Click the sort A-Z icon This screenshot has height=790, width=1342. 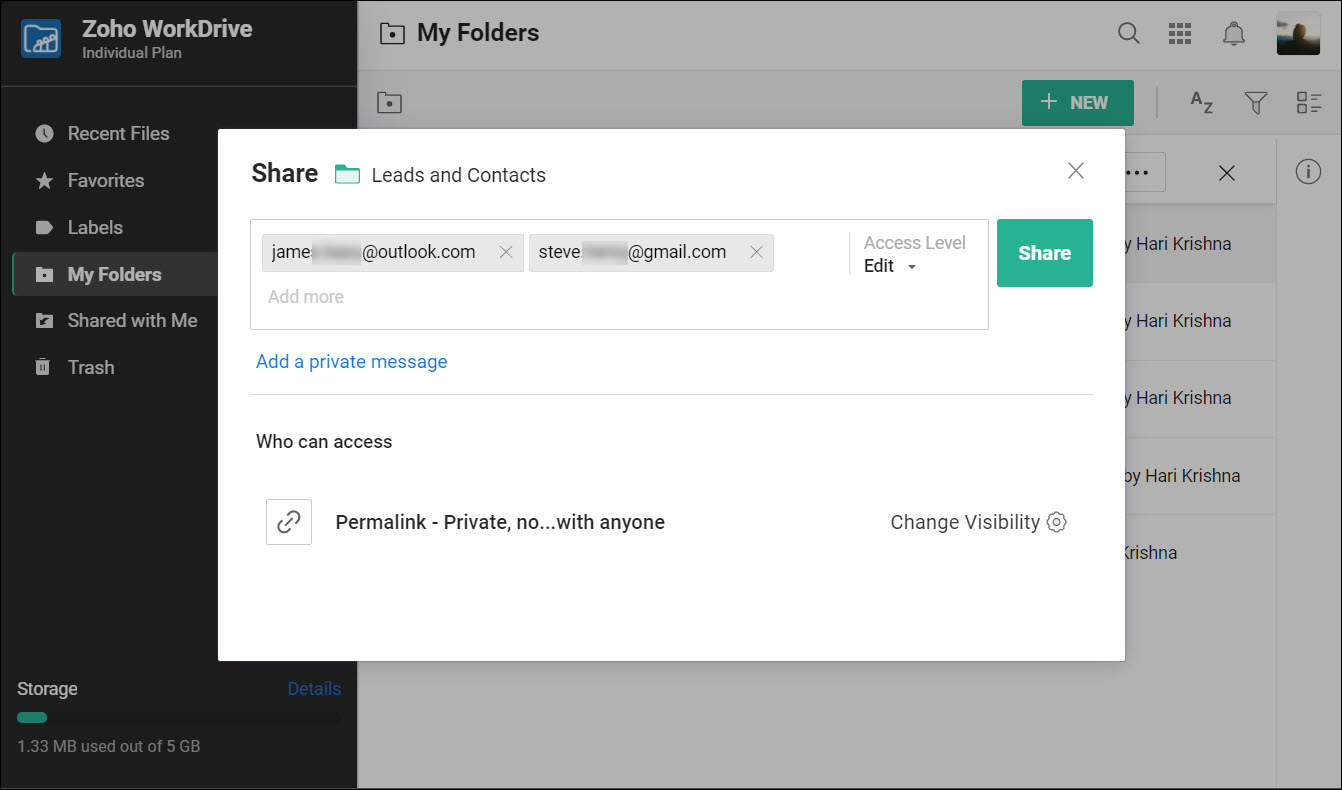[1201, 102]
